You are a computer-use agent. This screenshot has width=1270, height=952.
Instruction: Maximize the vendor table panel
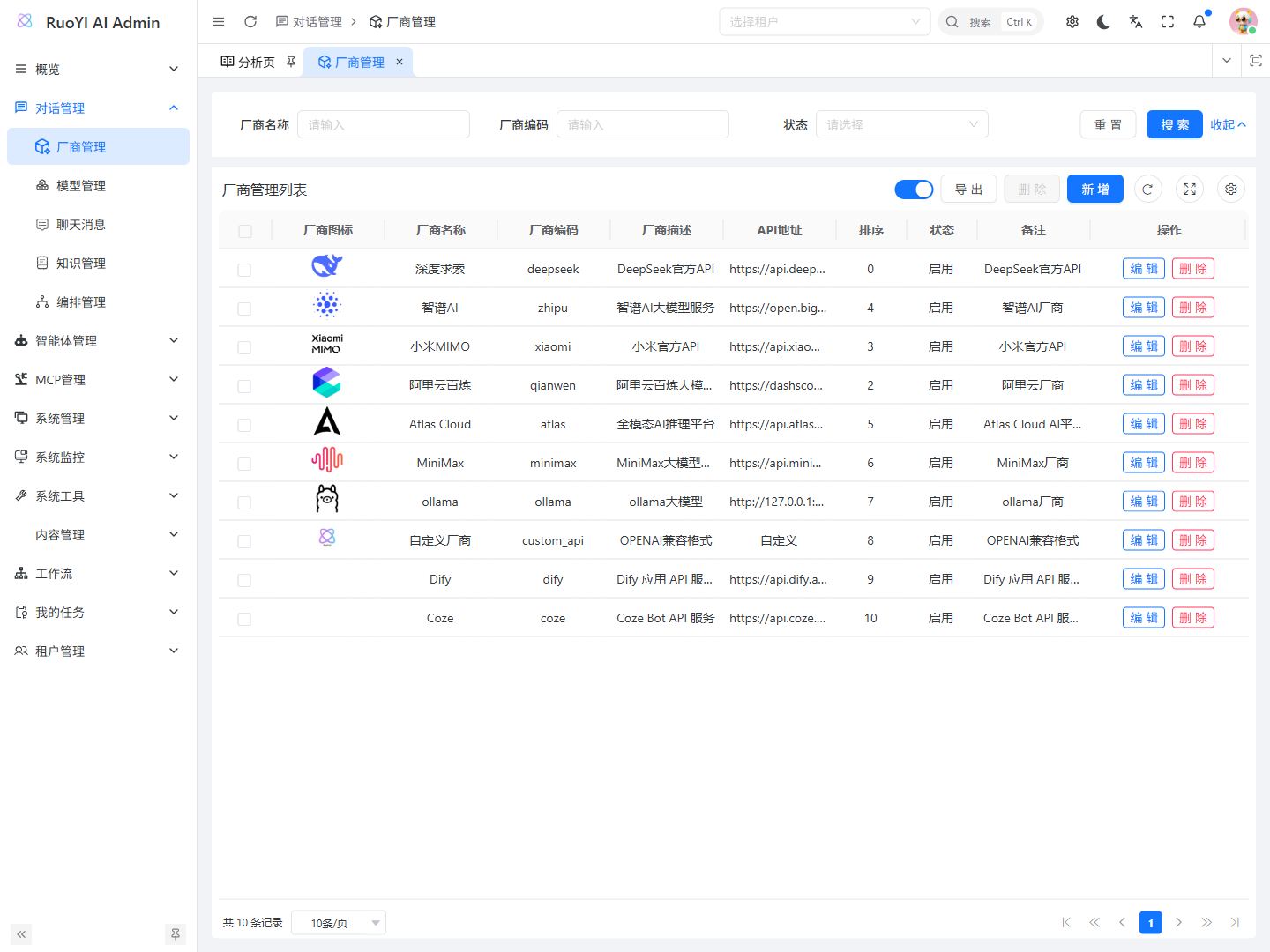point(1190,189)
